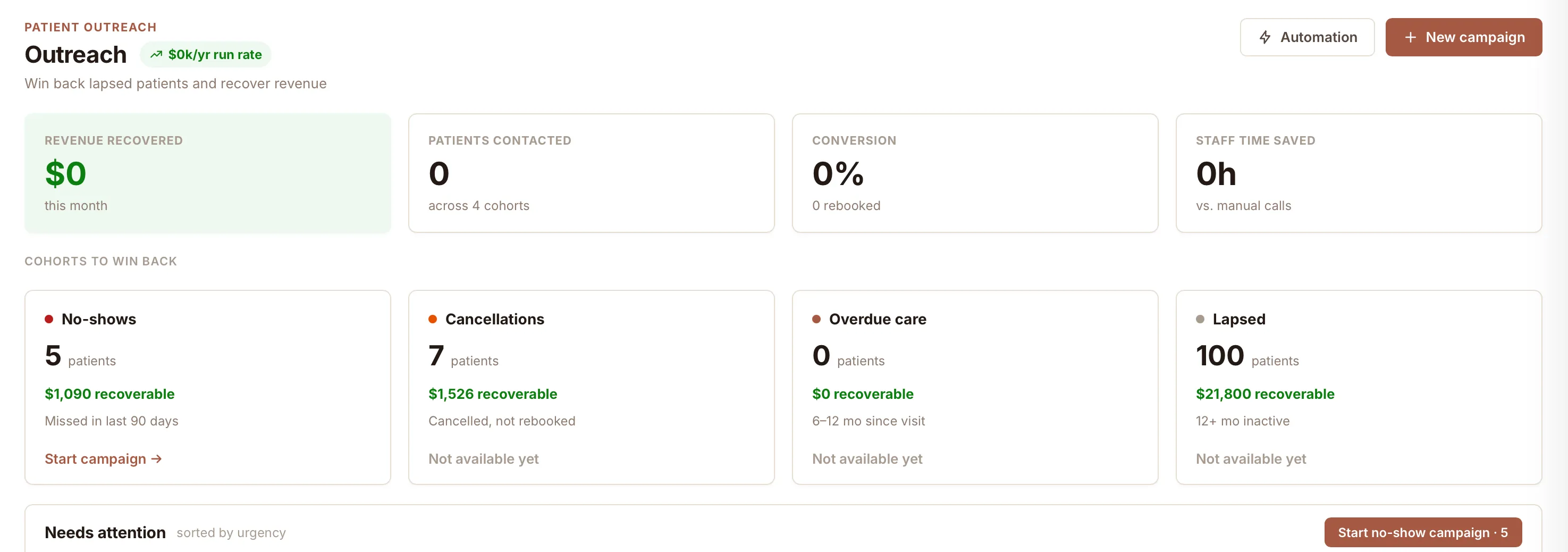Select the Lapsed cohort's $21,800 recoverable text
This screenshot has height=552, width=1568.
[1265, 394]
